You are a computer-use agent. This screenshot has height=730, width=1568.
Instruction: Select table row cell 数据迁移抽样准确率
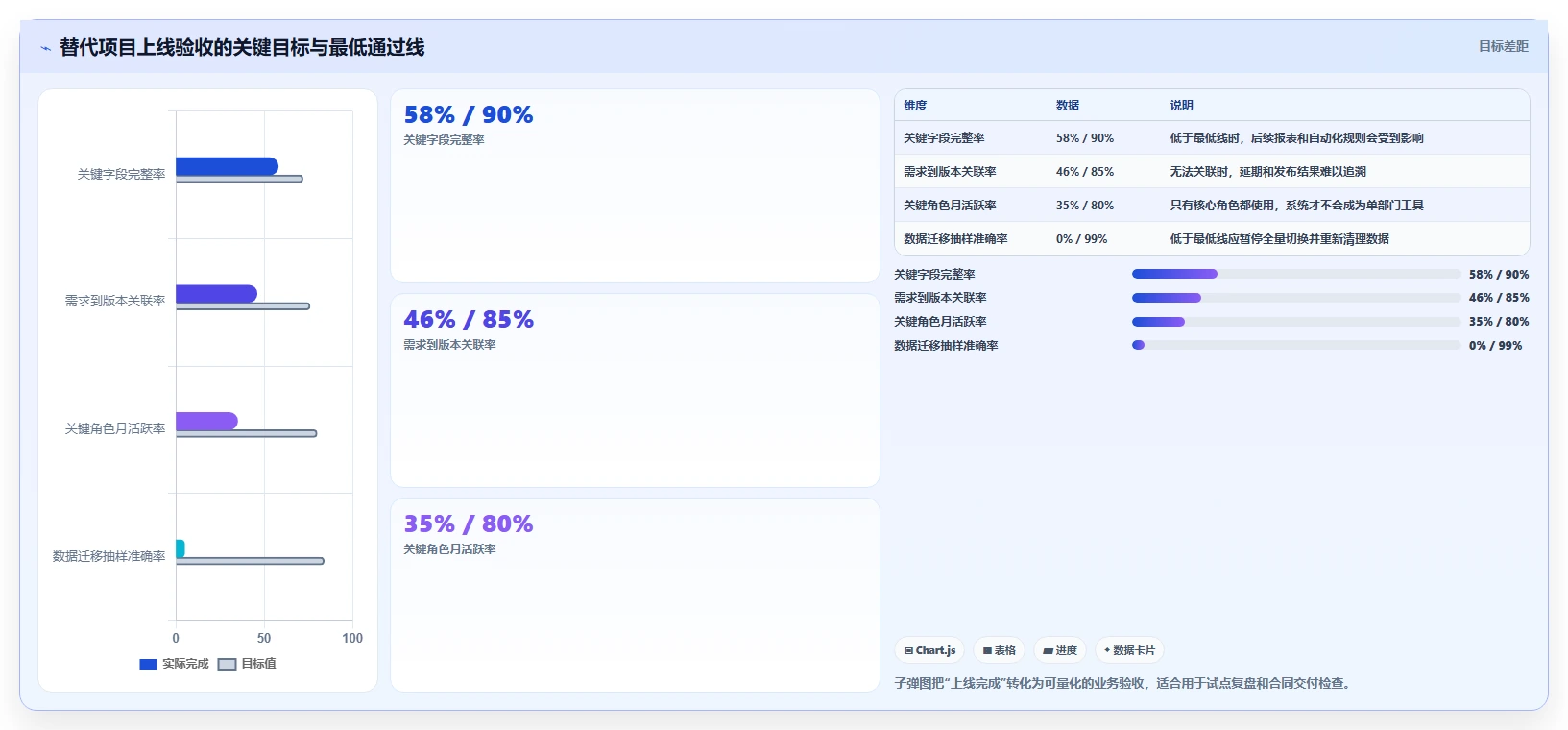pos(955,239)
